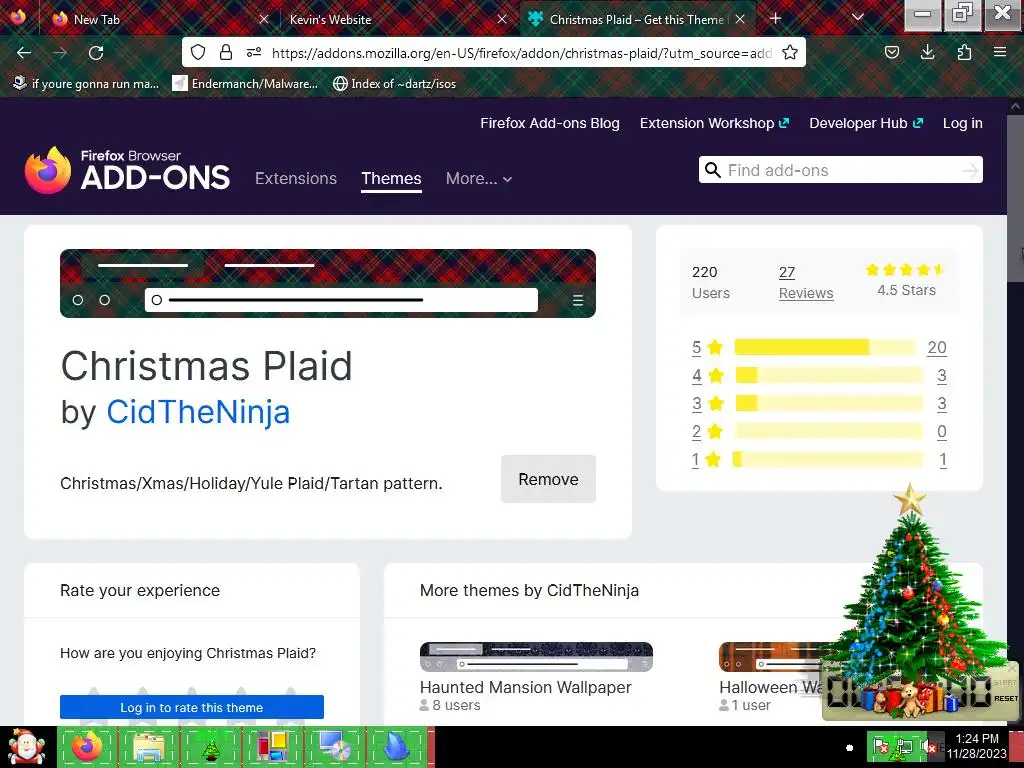1024x768 pixels.
Task: Click the muted volume icon in the tray
Action: (x=928, y=747)
